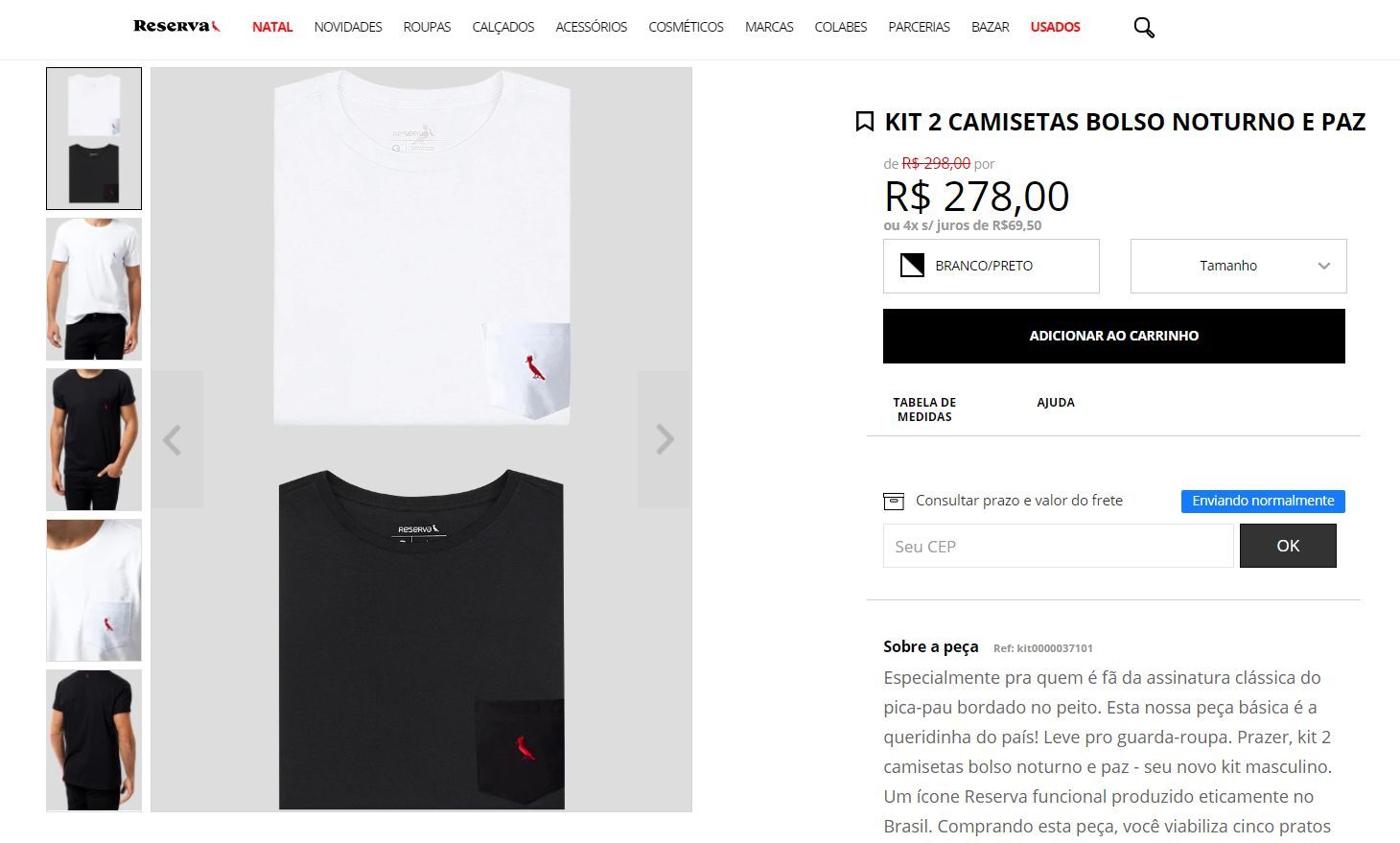Open the USADOS menu item
Image resolution: width=1400 pixels, height=843 pixels.
pyautogui.click(x=1055, y=27)
